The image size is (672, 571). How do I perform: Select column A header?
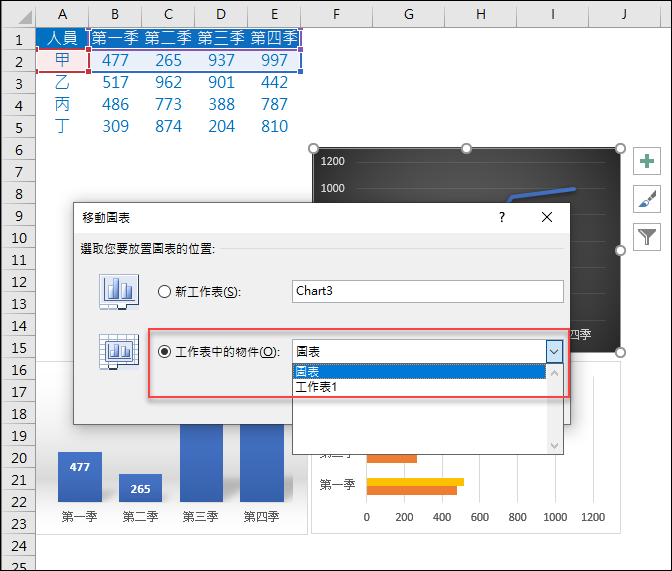point(63,15)
